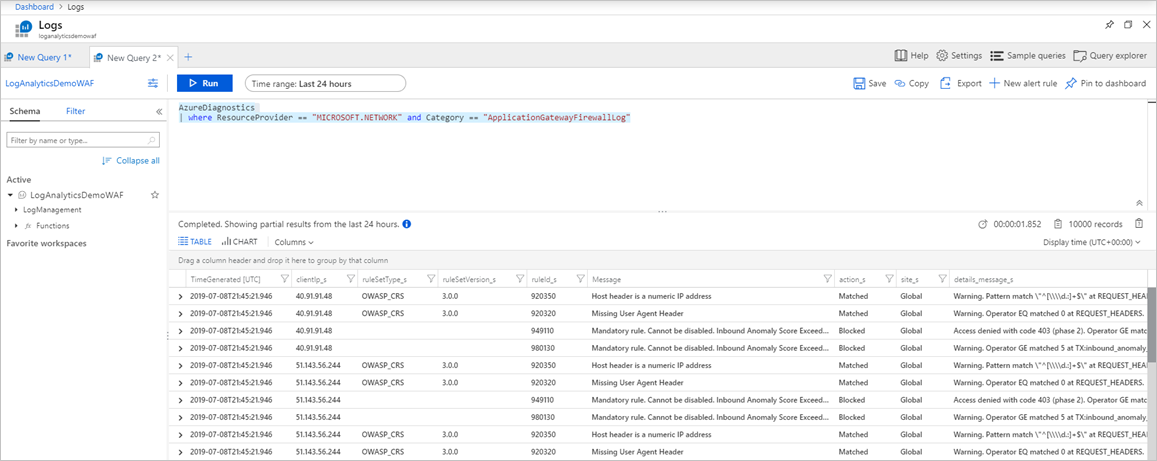The height and width of the screenshot is (461, 1157).
Task: Open workspace scope settings icon
Action: tap(153, 84)
